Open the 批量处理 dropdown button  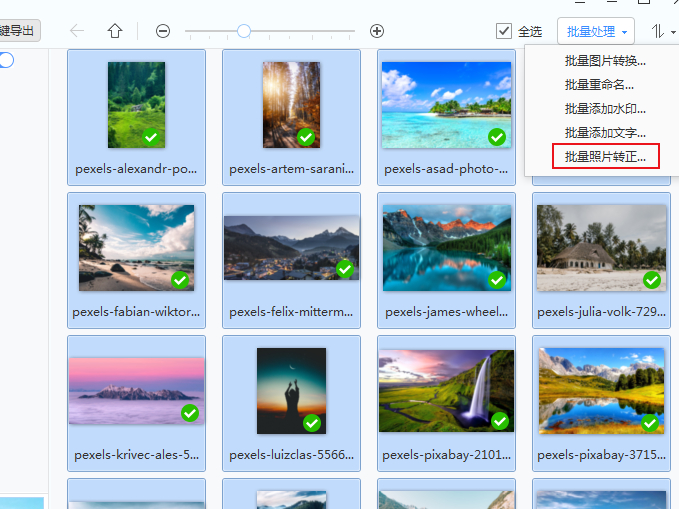pyautogui.click(x=596, y=31)
